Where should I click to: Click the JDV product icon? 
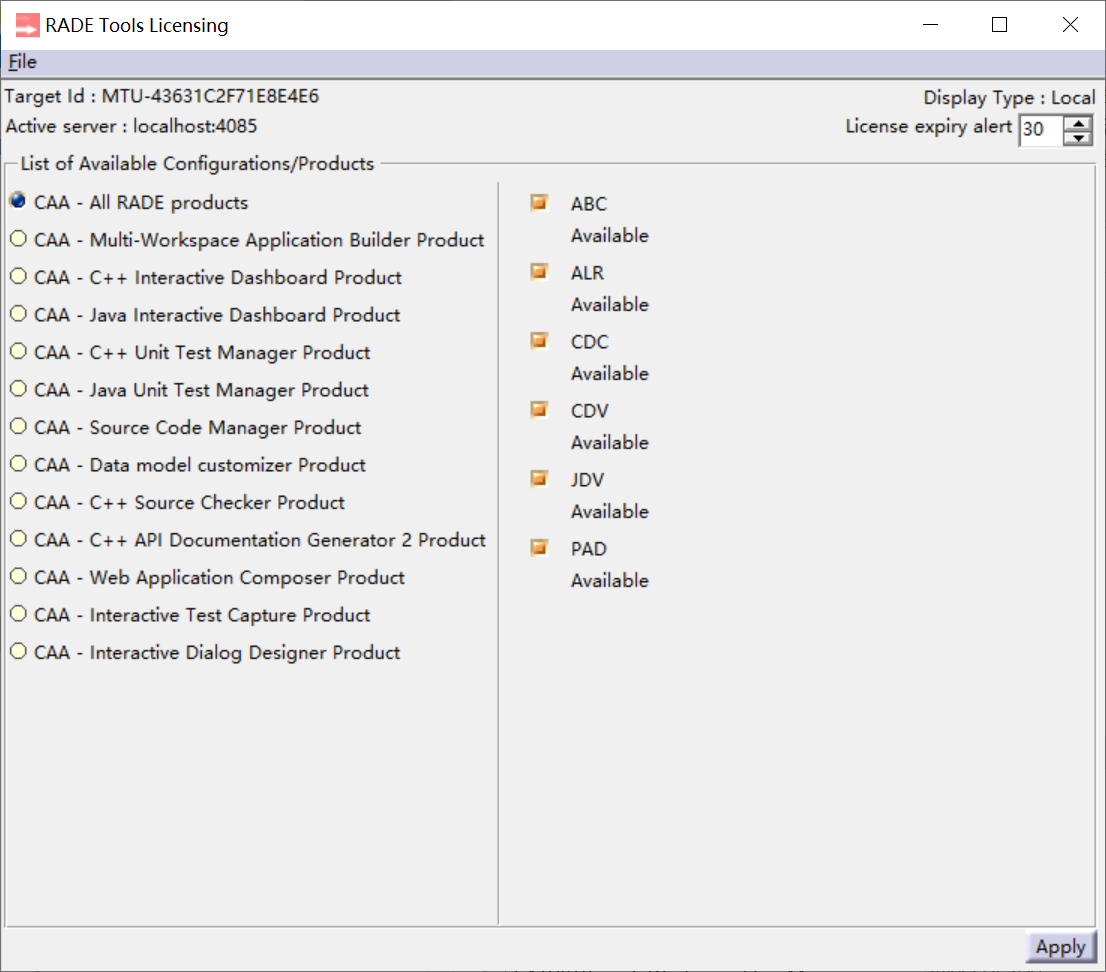click(539, 478)
